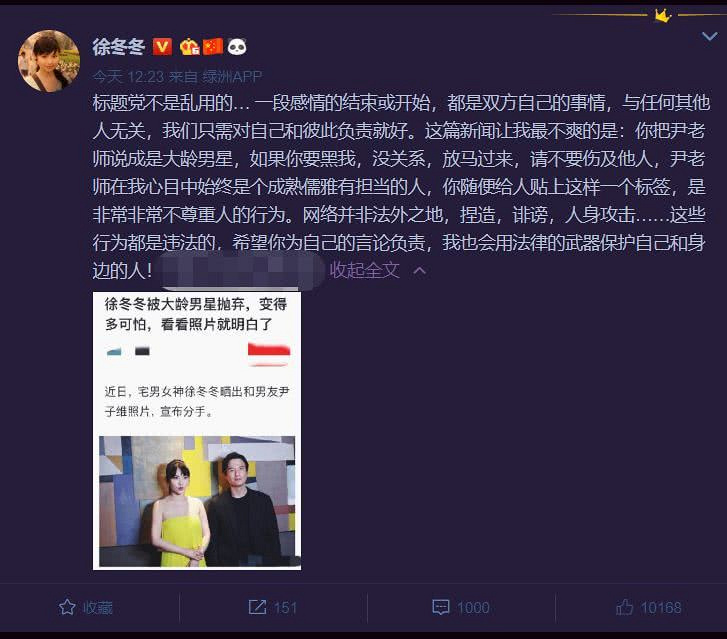Open the post options chevron menu
The height and width of the screenshot is (639, 727).
click(709, 36)
